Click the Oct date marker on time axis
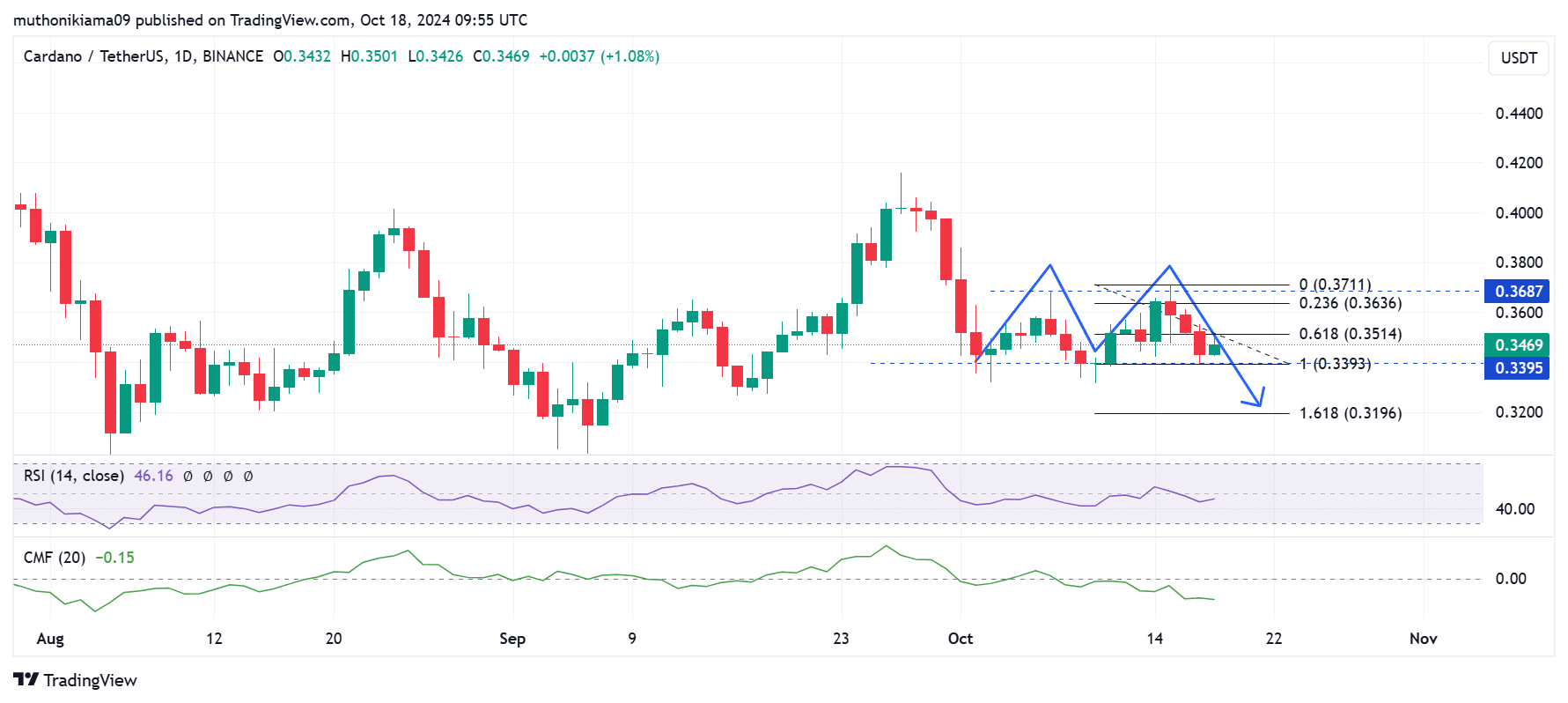The height and width of the screenshot is (703, 1568). coord(960,639)
